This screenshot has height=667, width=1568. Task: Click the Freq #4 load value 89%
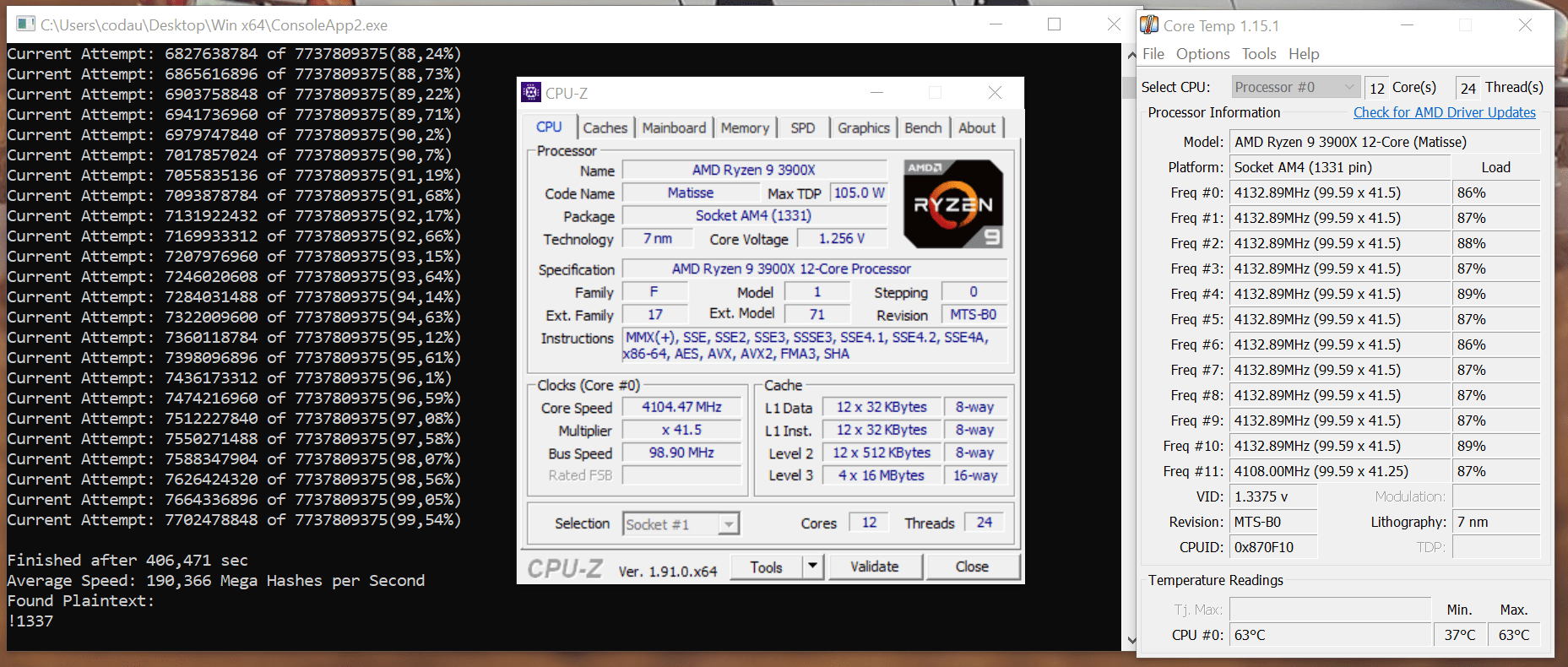[1496, 294]
